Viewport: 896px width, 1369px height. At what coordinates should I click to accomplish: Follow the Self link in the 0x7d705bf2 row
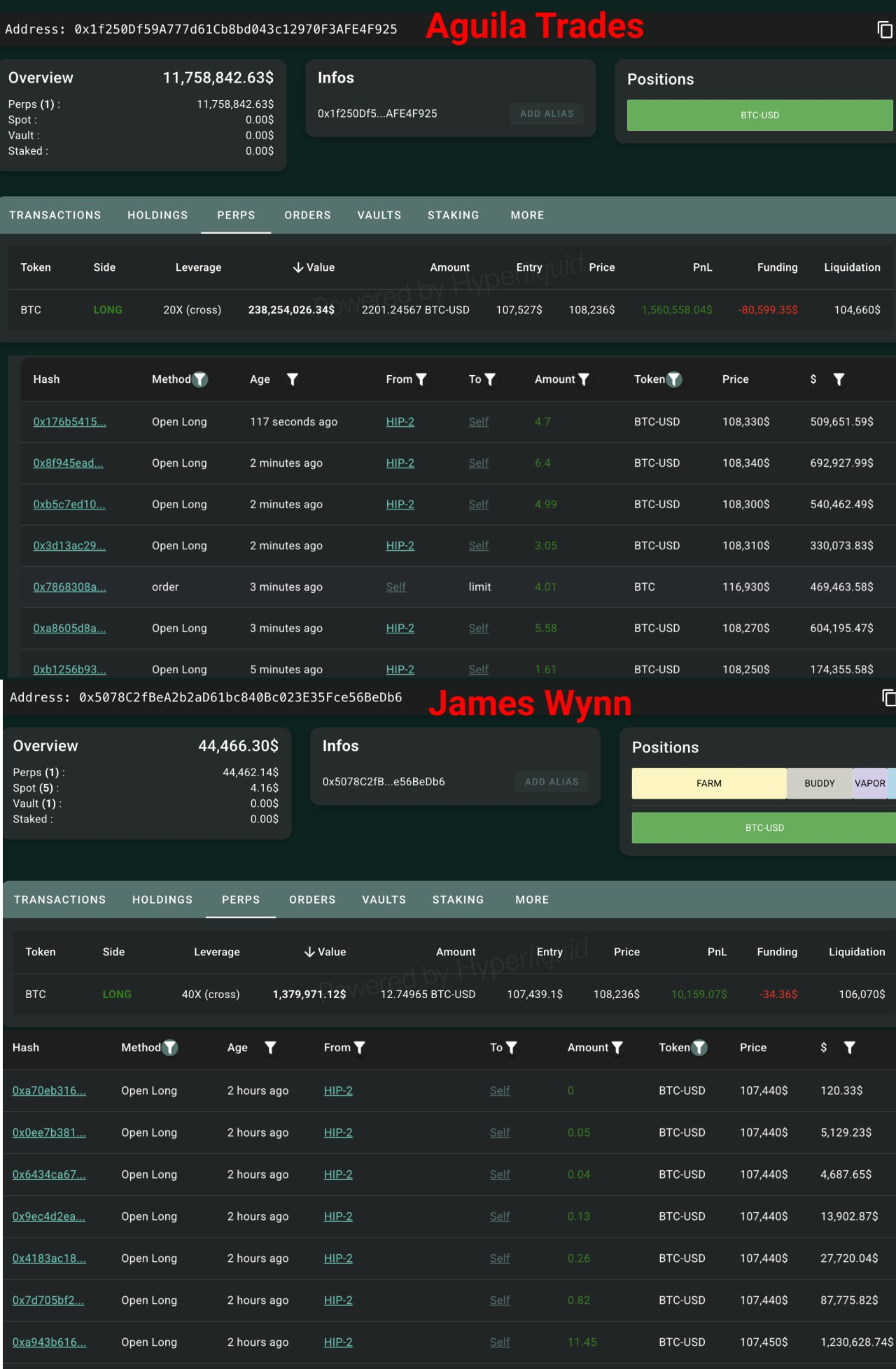coord(500,1300)
